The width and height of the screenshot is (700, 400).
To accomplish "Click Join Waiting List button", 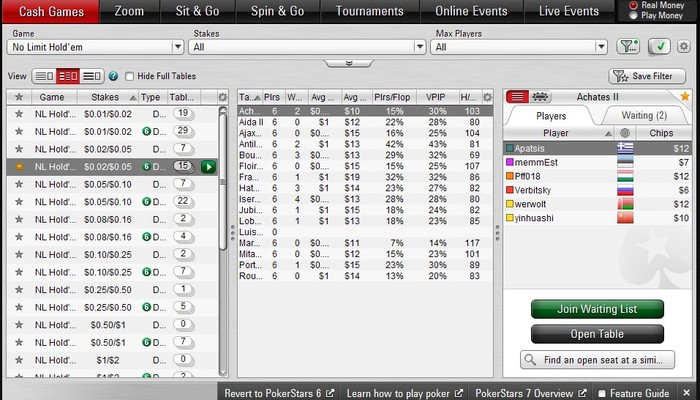I will [x=597, y=309].
